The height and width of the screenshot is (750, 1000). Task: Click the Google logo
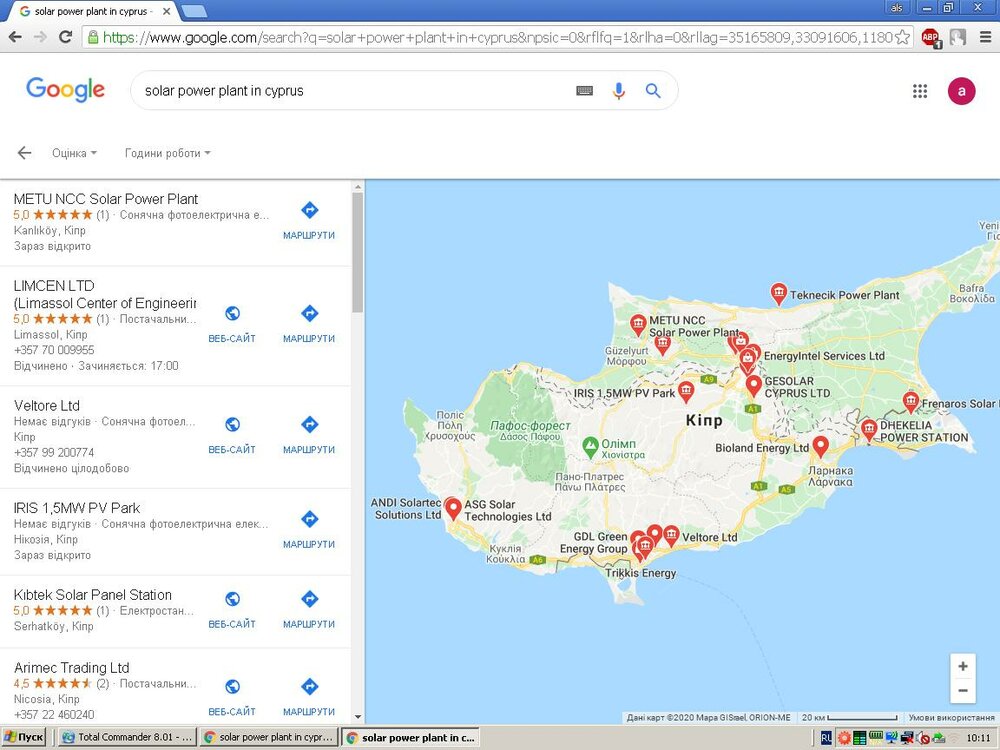[x=65, y=90]
